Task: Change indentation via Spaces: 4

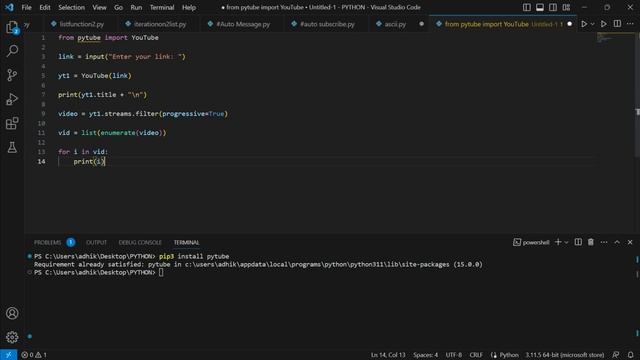Action: point(425,355)
